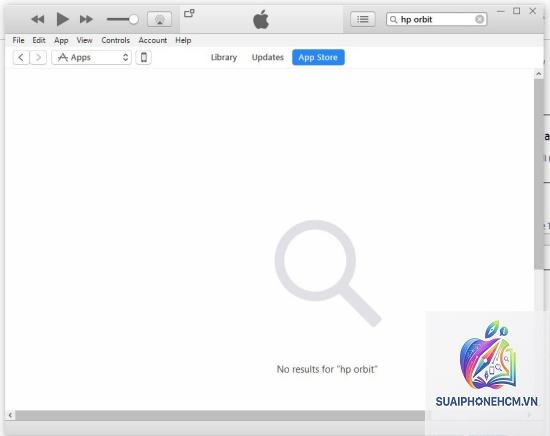
Task: Click the vertical scrollbar thumb
Action: pyautogui.click(x=539, y=174)
